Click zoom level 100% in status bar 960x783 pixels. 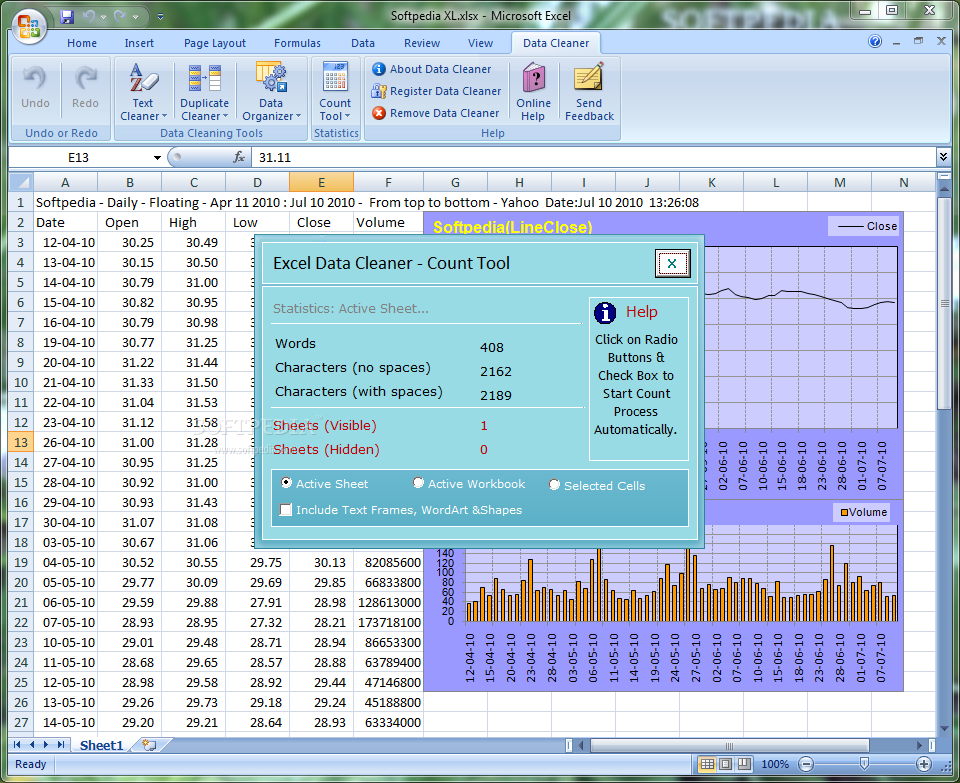tap(774, 764)
